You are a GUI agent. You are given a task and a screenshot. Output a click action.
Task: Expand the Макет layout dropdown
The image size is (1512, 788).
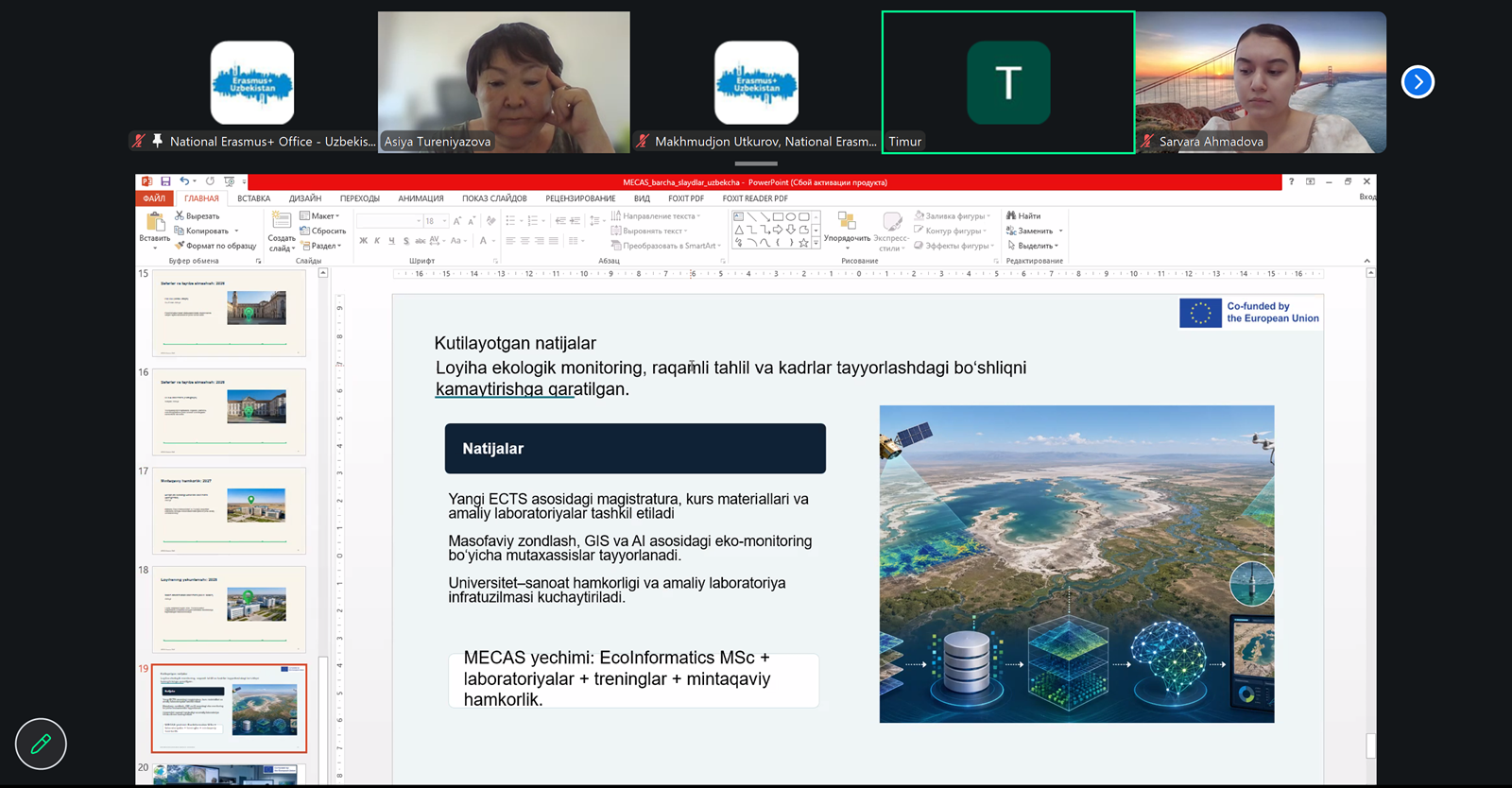[x=319, y=216]
